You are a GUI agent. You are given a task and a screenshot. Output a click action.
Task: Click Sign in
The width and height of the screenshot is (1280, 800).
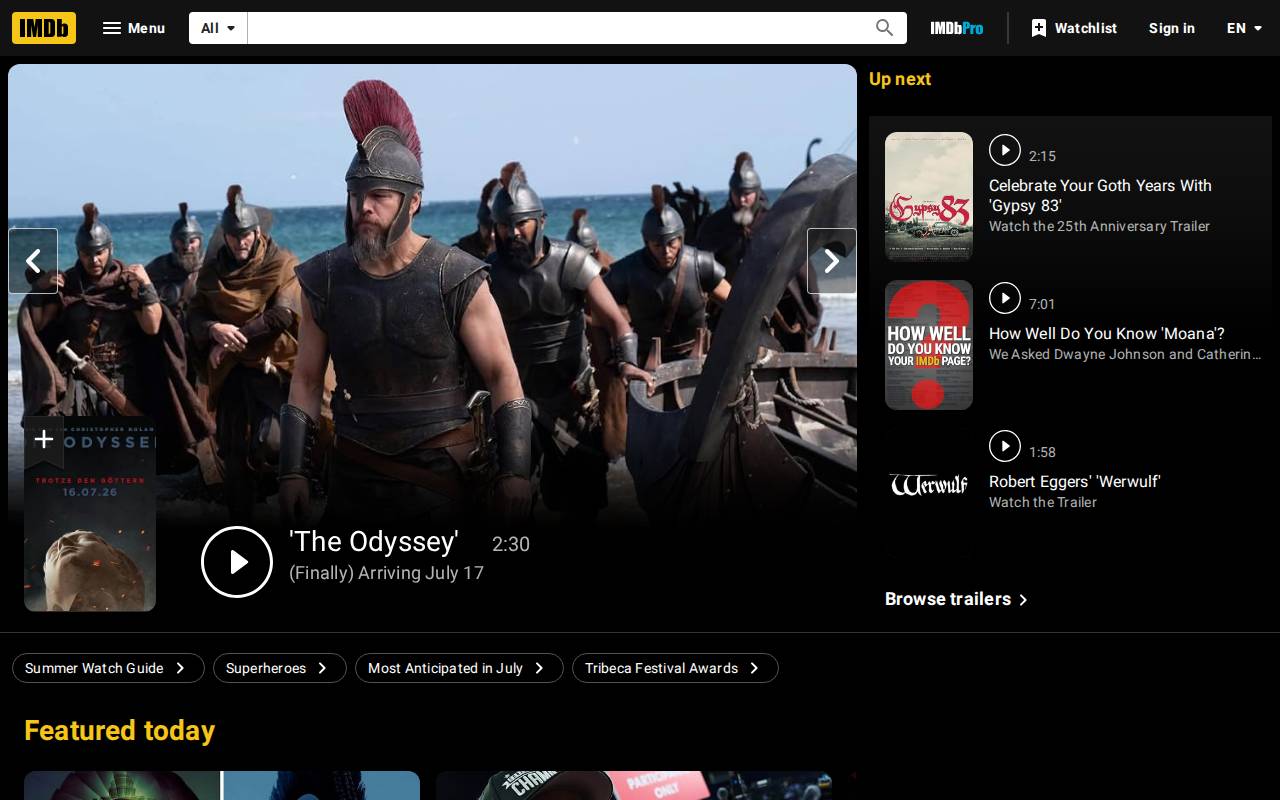pos(1172,28)
